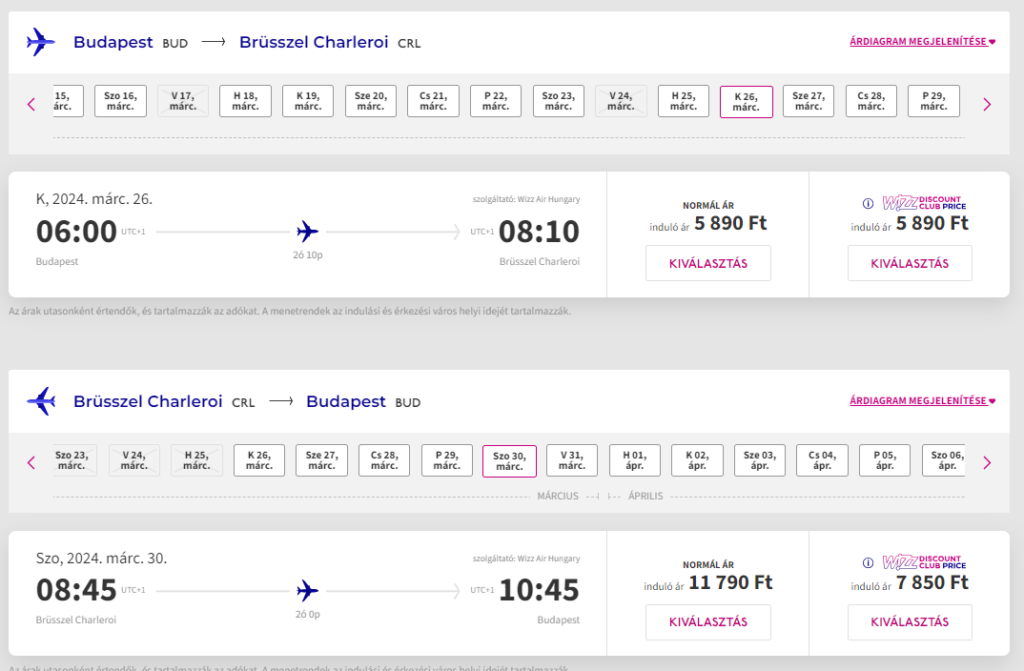The image size is (1024, 671).
Task: Choose outbound Discount Club price Kiválasztás
Action: pos(910,263)
